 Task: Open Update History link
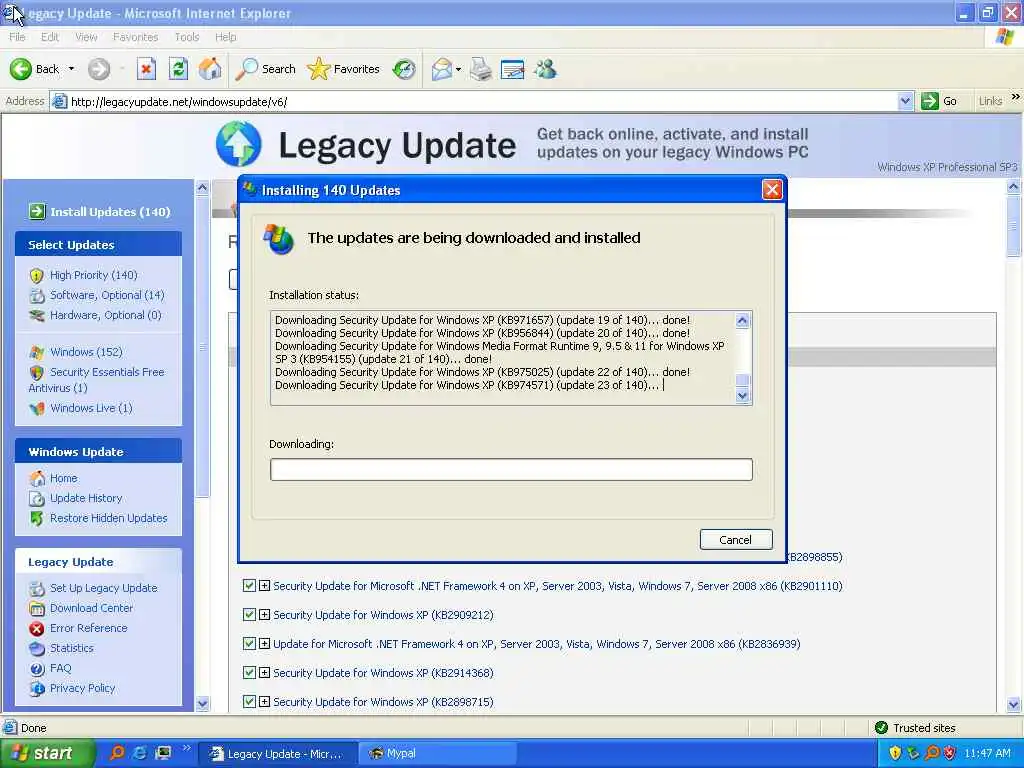pos(86,498)
